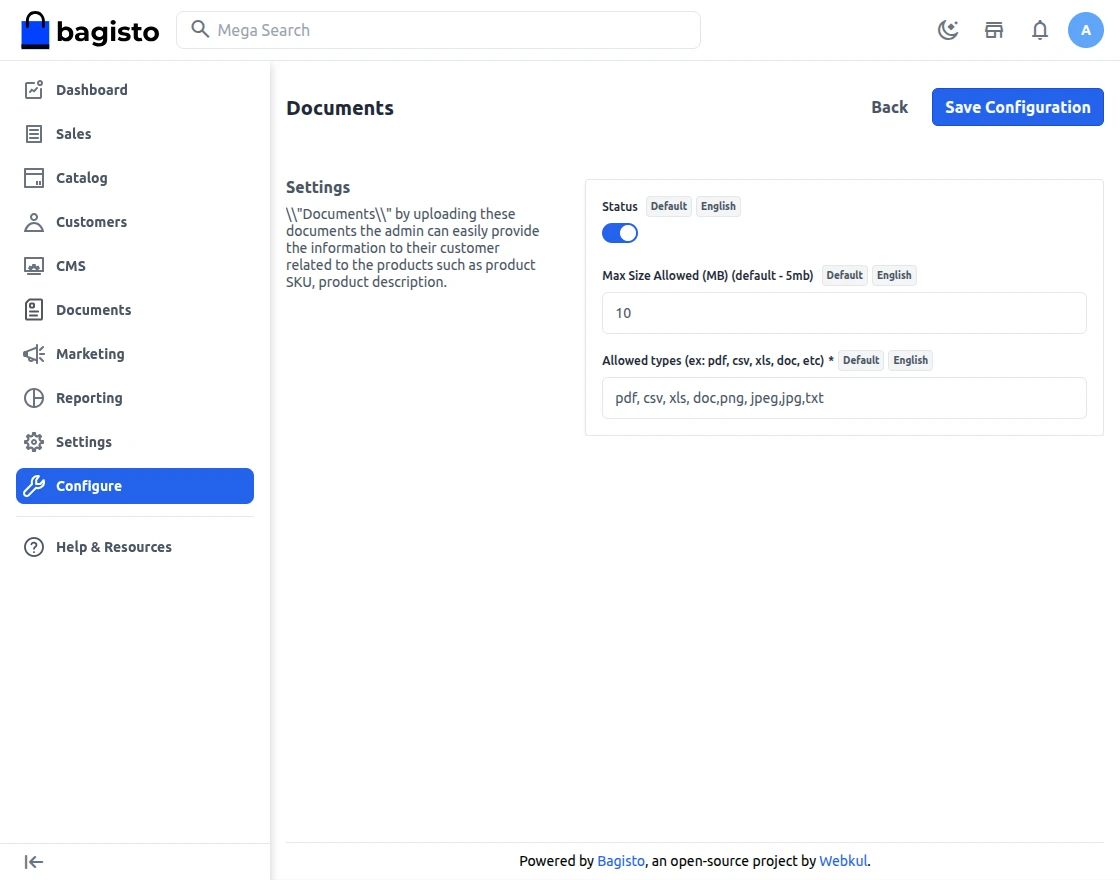This screenshot has width=1120, height=880.
Task: Edit the Allowed types field
Action: [x=844, y=398]
